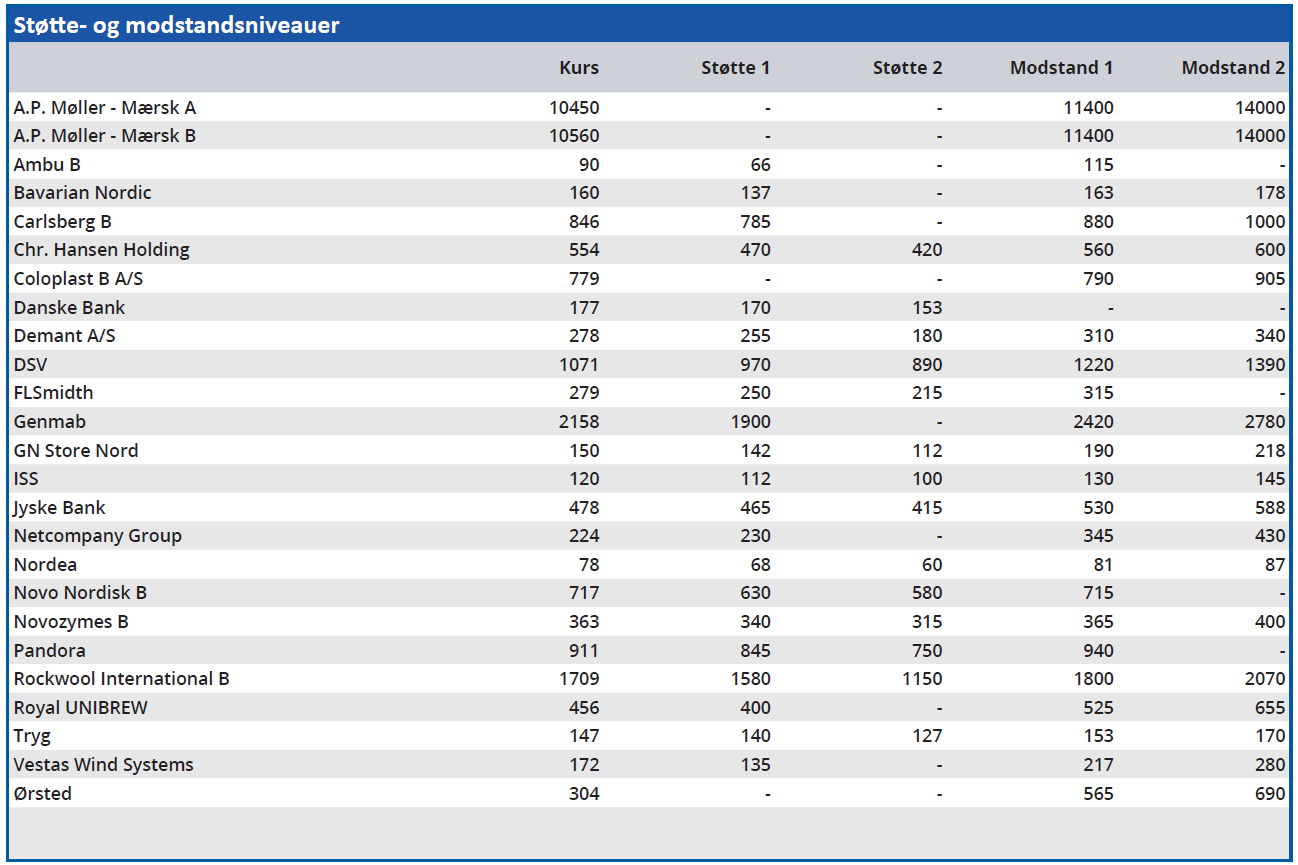Click Royal UNIBREW's Modstand 2 value 655
Viewport: 1298px width, 865px height.
[x=1269, y=708]
